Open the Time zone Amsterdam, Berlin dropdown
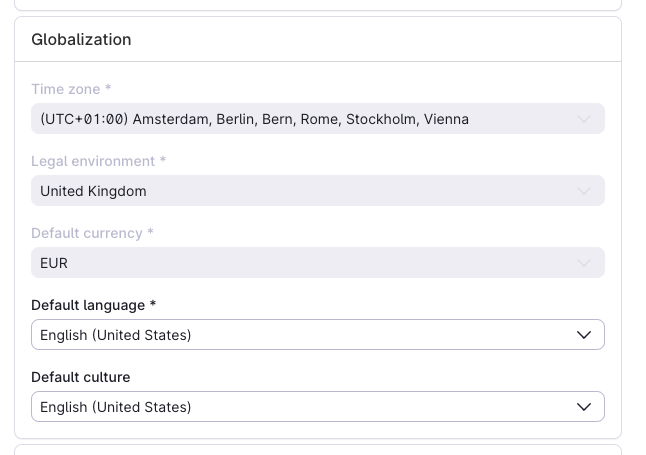The height and width of the screenshot is (455, 646). coord(300,119)
